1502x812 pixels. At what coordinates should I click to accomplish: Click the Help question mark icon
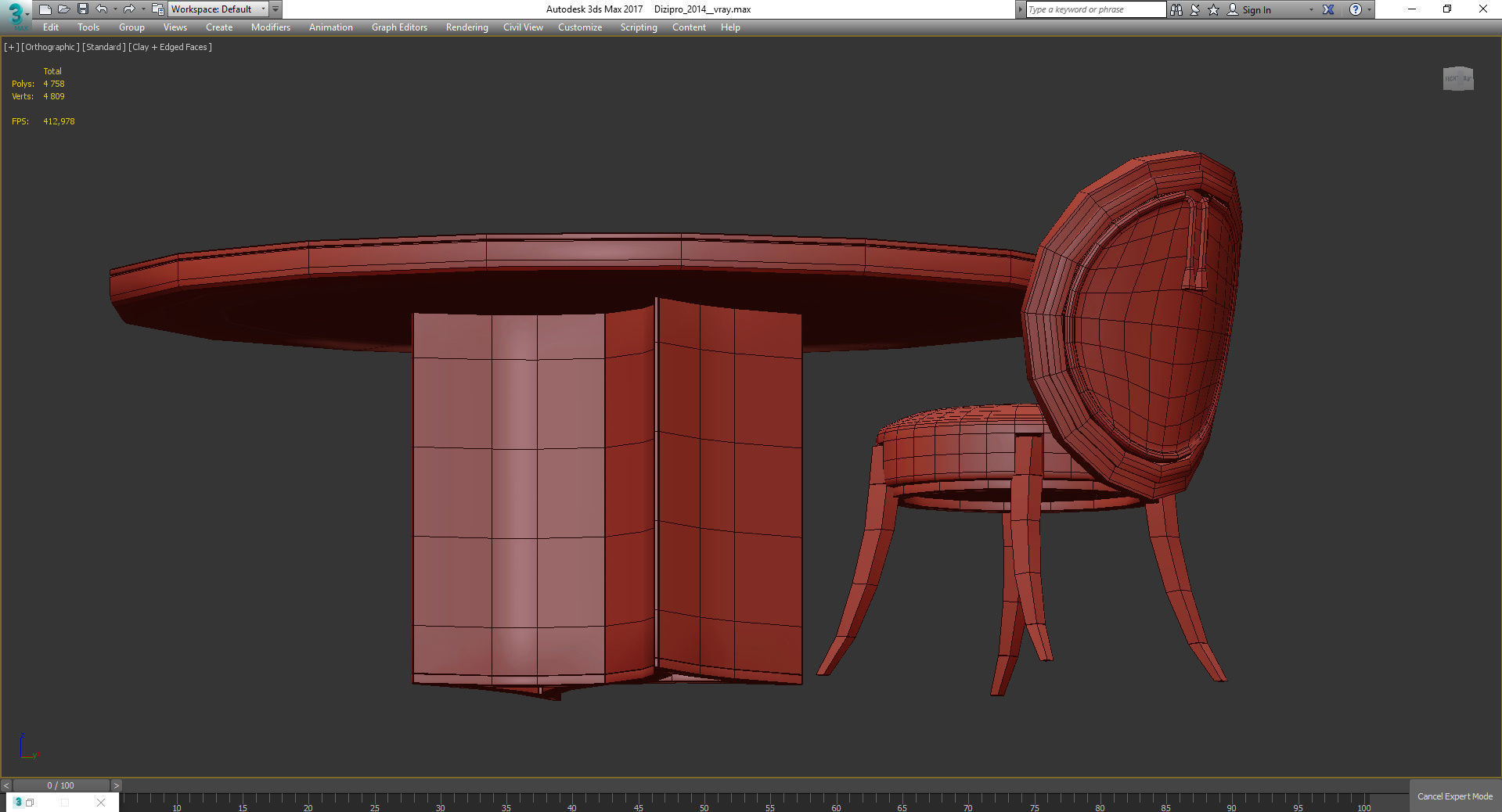[1356, 9]
